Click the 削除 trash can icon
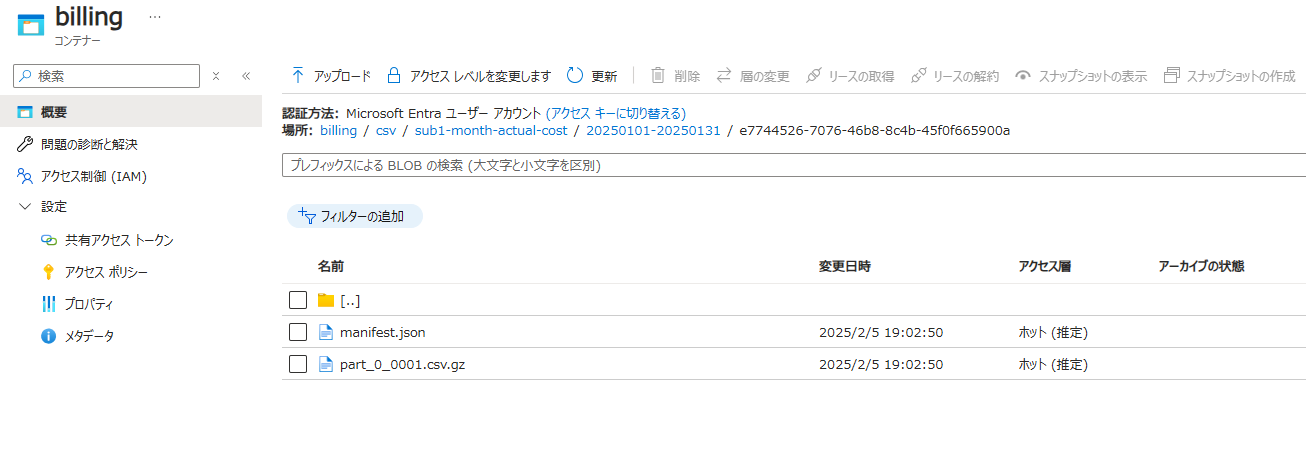This screenshot has width=1306, height=453. [658, 75]
